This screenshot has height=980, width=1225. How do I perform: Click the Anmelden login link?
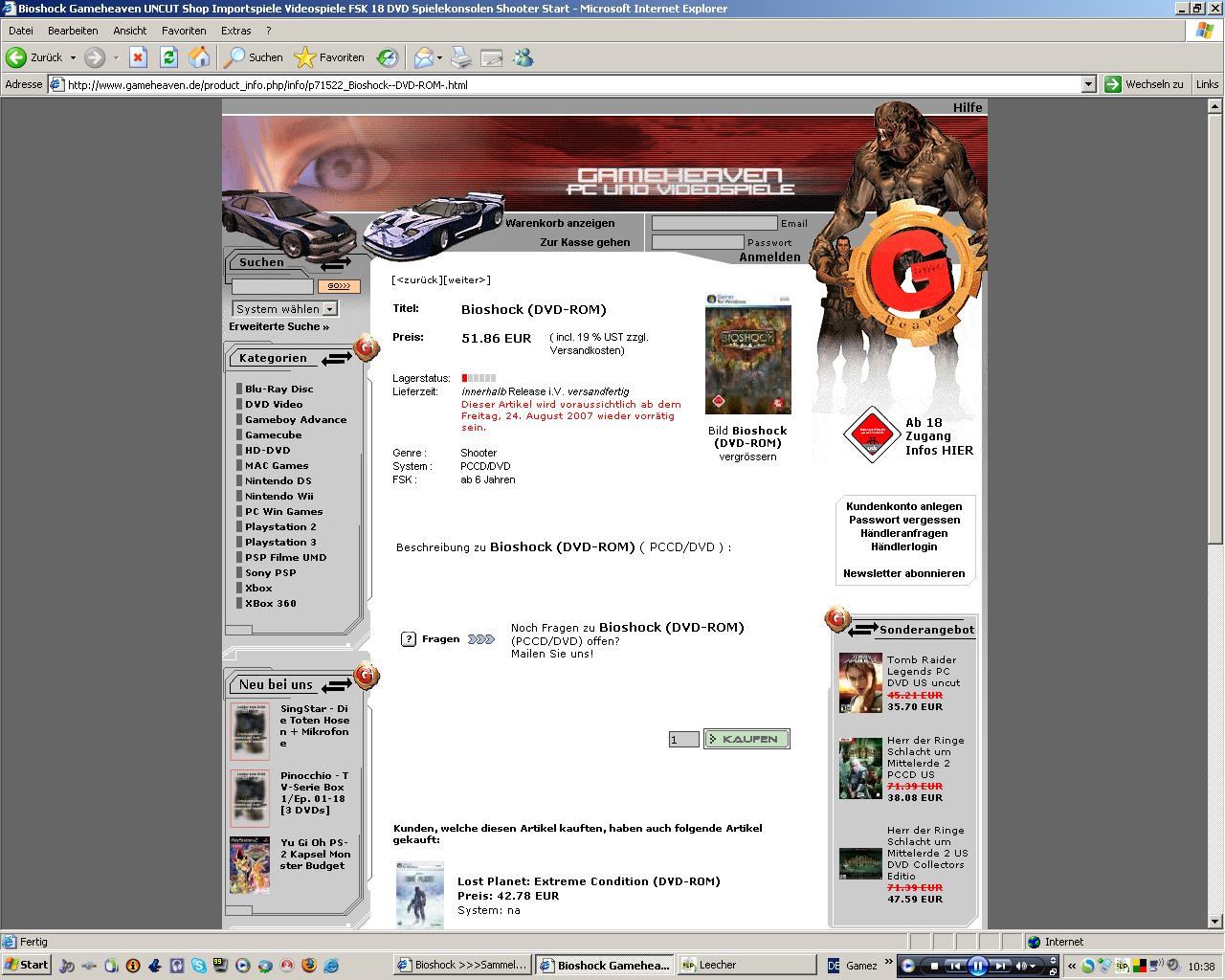pyautogui.click(x=769, y=257)
